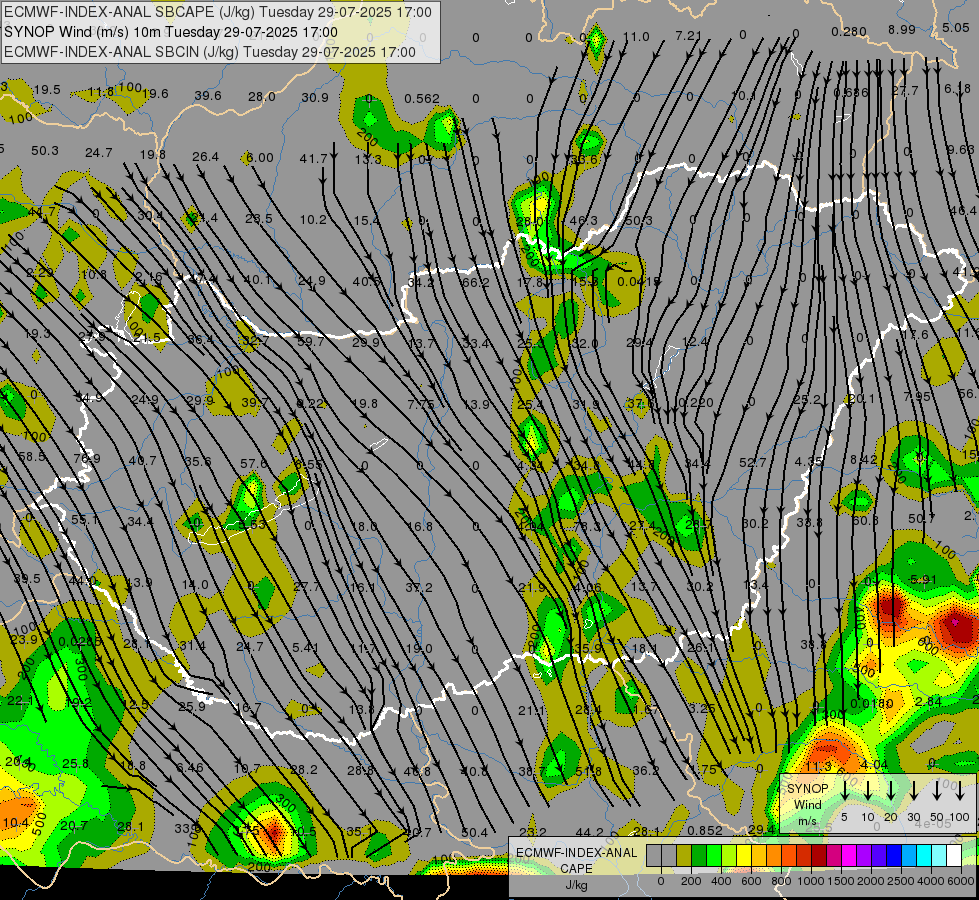Screen dimensions: 979x900
Task: Choose the magenta CAPE legend swatch
Action: coord(849,855)
